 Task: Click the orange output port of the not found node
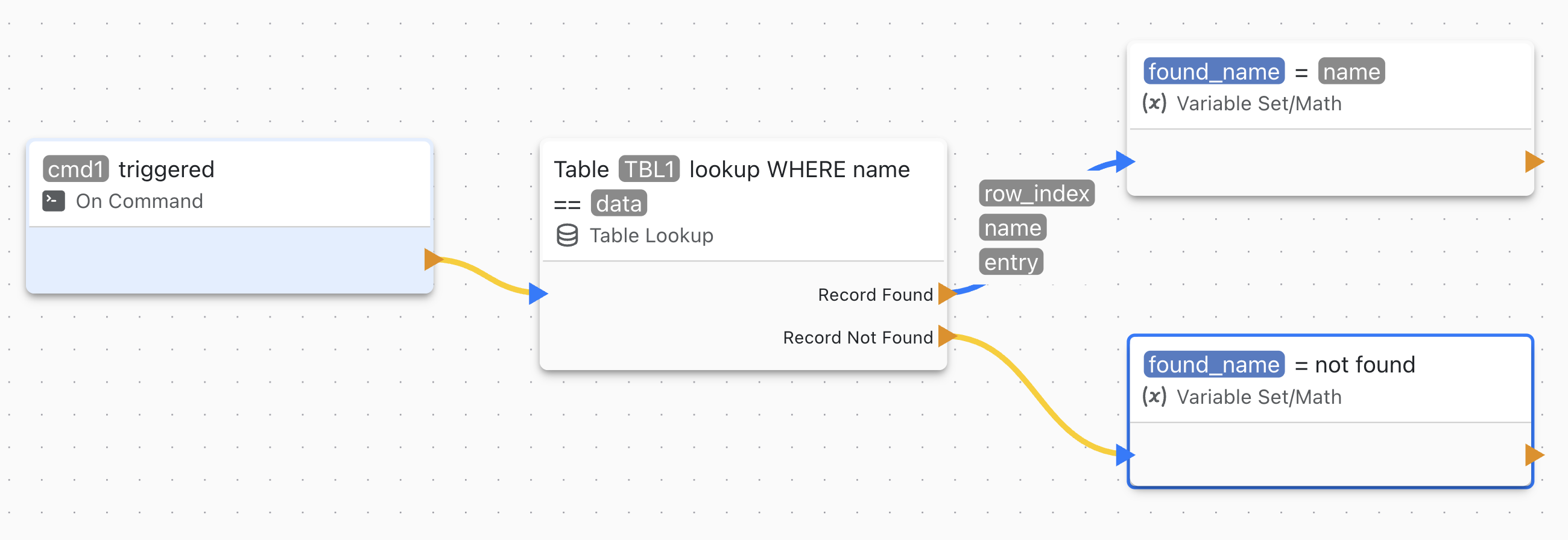pos(1534,455)
